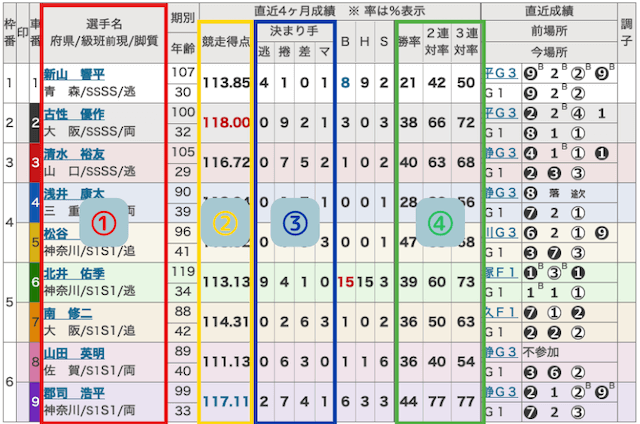Select 青 森/SSSS/逃 under 新山 響平

(89, 91)
